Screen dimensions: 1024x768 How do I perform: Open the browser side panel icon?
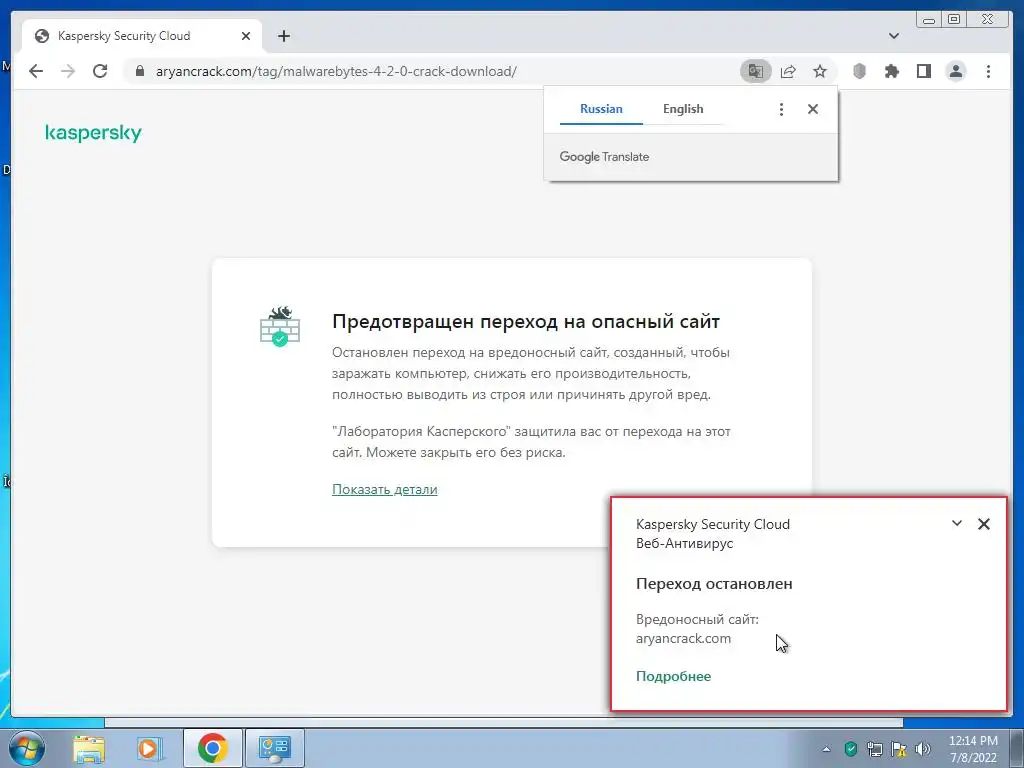click(923, 71)
